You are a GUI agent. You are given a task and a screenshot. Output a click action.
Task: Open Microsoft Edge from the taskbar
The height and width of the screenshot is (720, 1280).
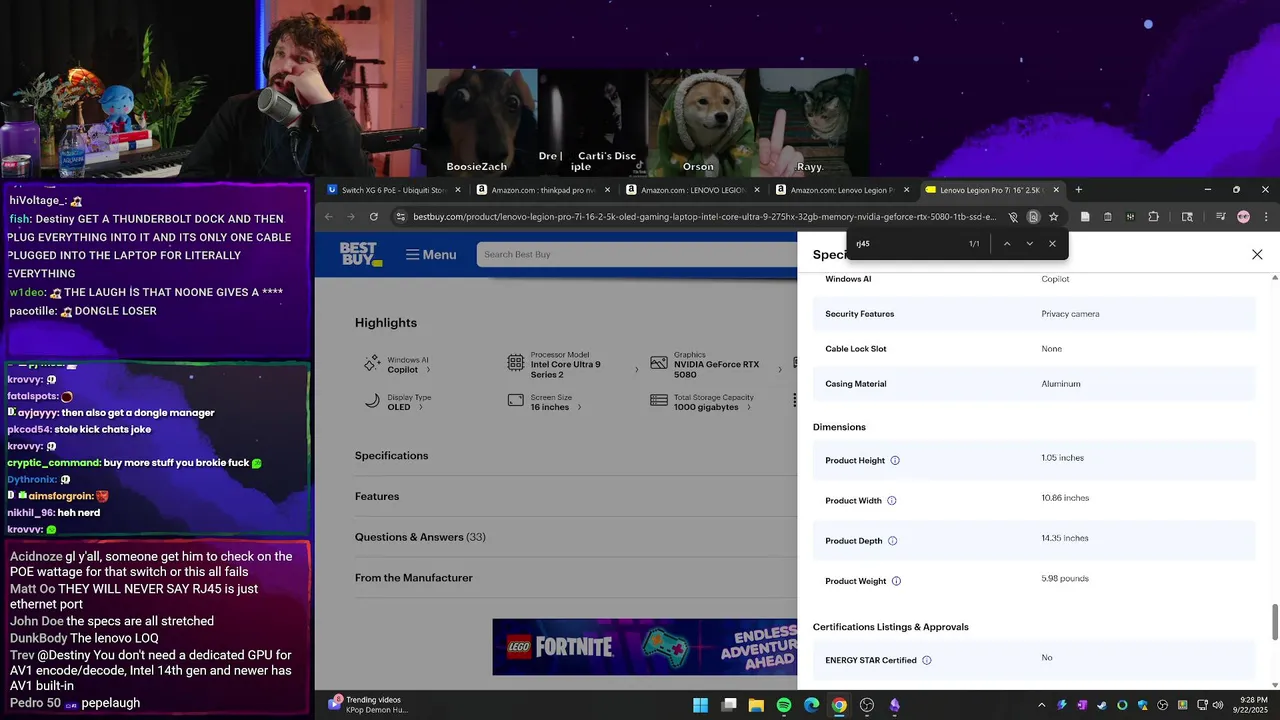tap(812, 705)
